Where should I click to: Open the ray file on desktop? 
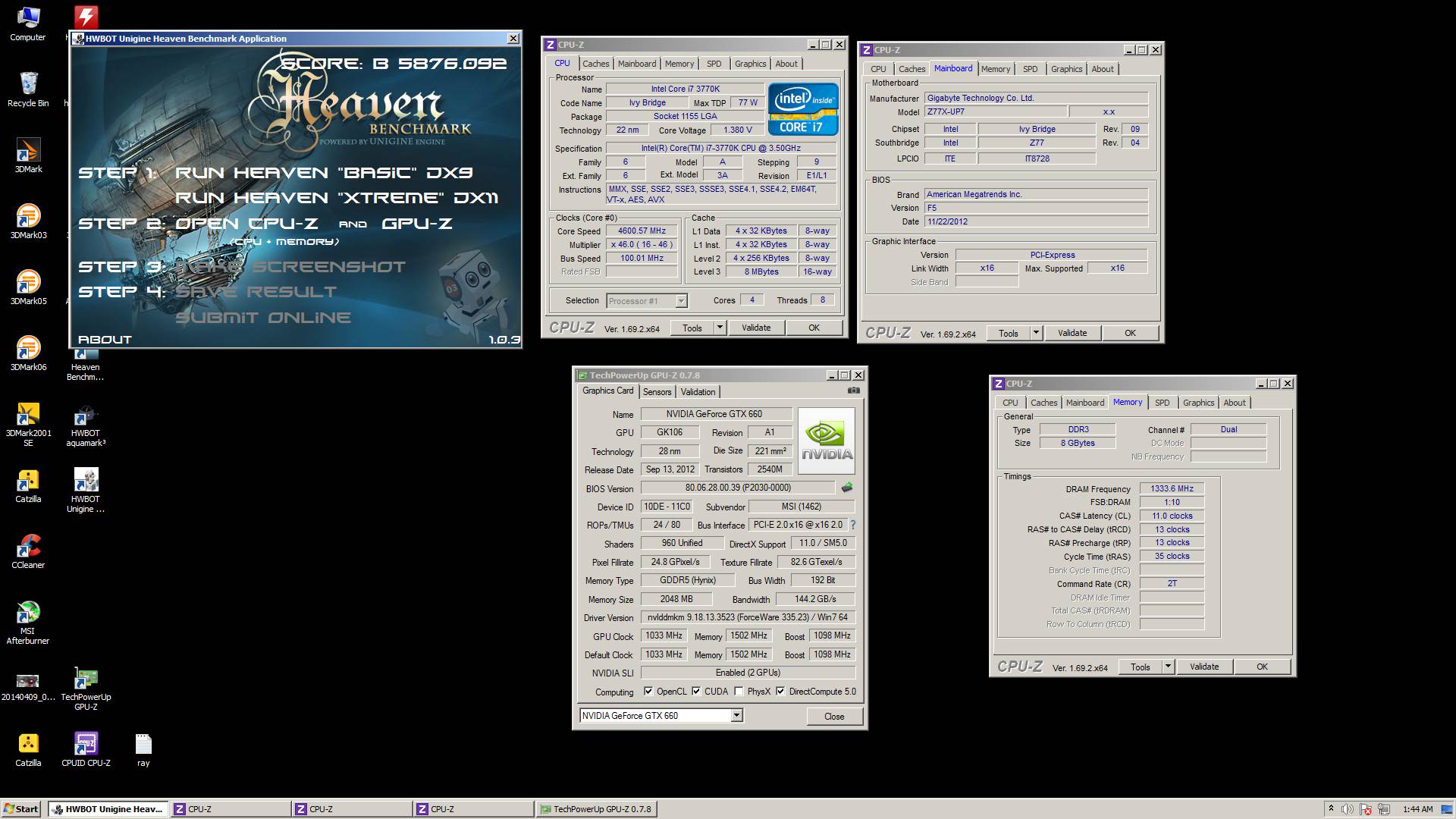143,749
